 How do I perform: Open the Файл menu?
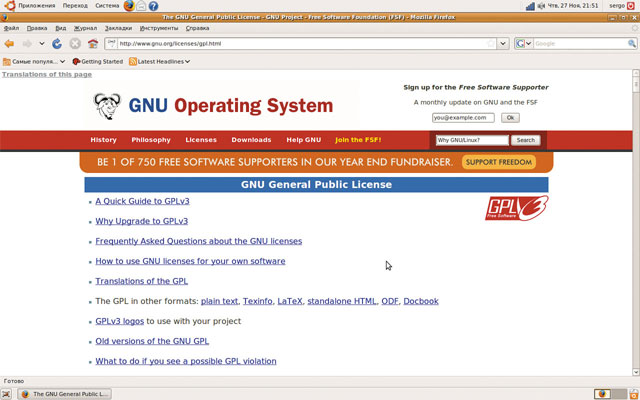(x=11, y=28)
